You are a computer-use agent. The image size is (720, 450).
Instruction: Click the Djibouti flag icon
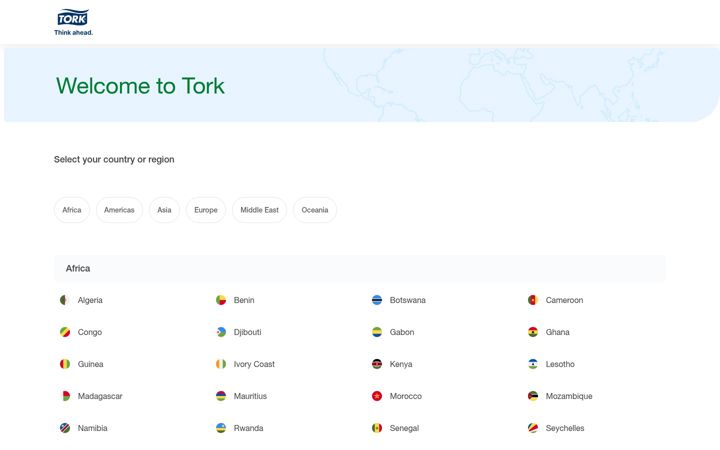[x=221, y=332]
